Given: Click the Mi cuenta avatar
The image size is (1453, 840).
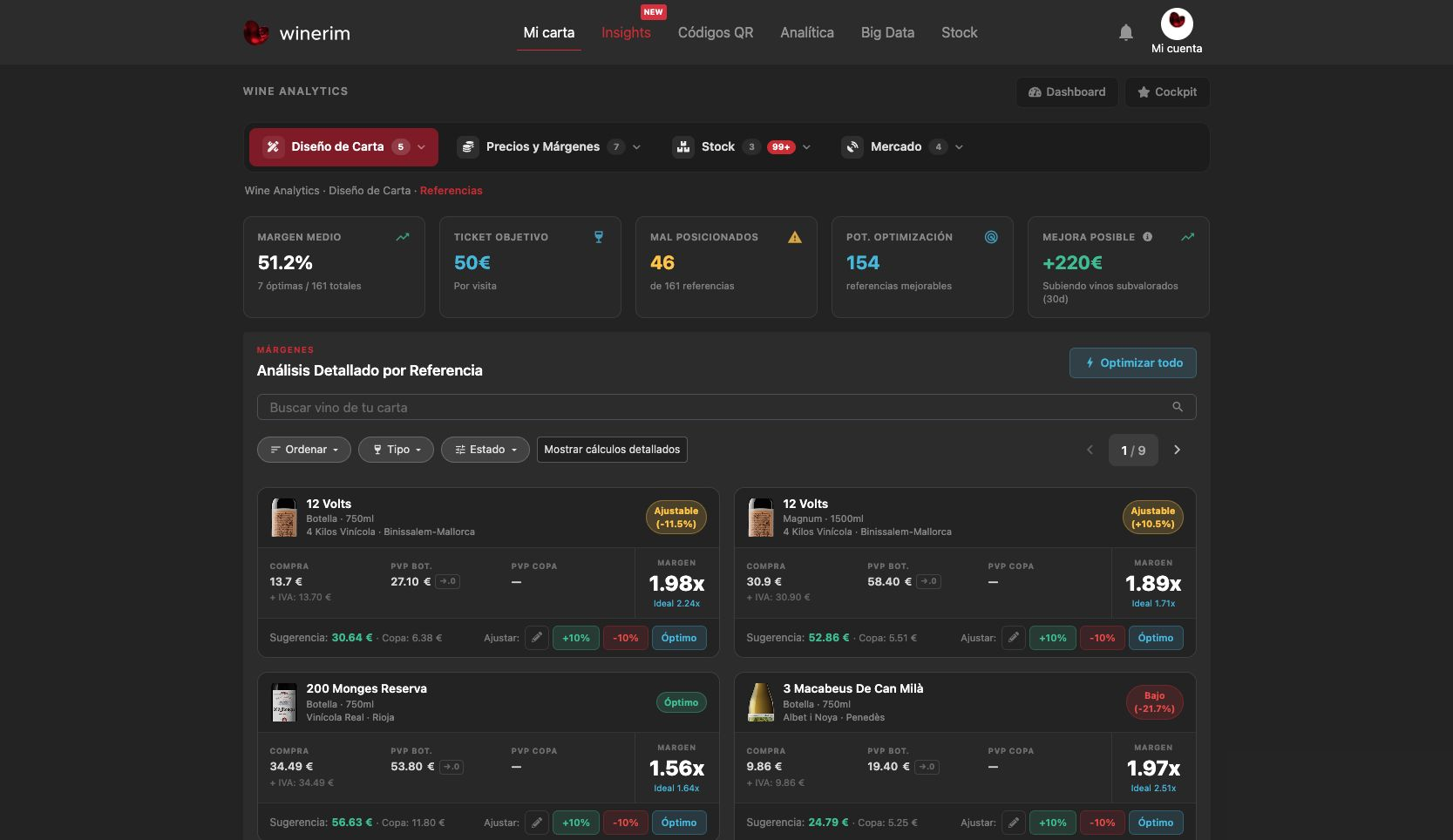Looking at the screenshot, I should pyautogui.click(x=1177, y=24).
